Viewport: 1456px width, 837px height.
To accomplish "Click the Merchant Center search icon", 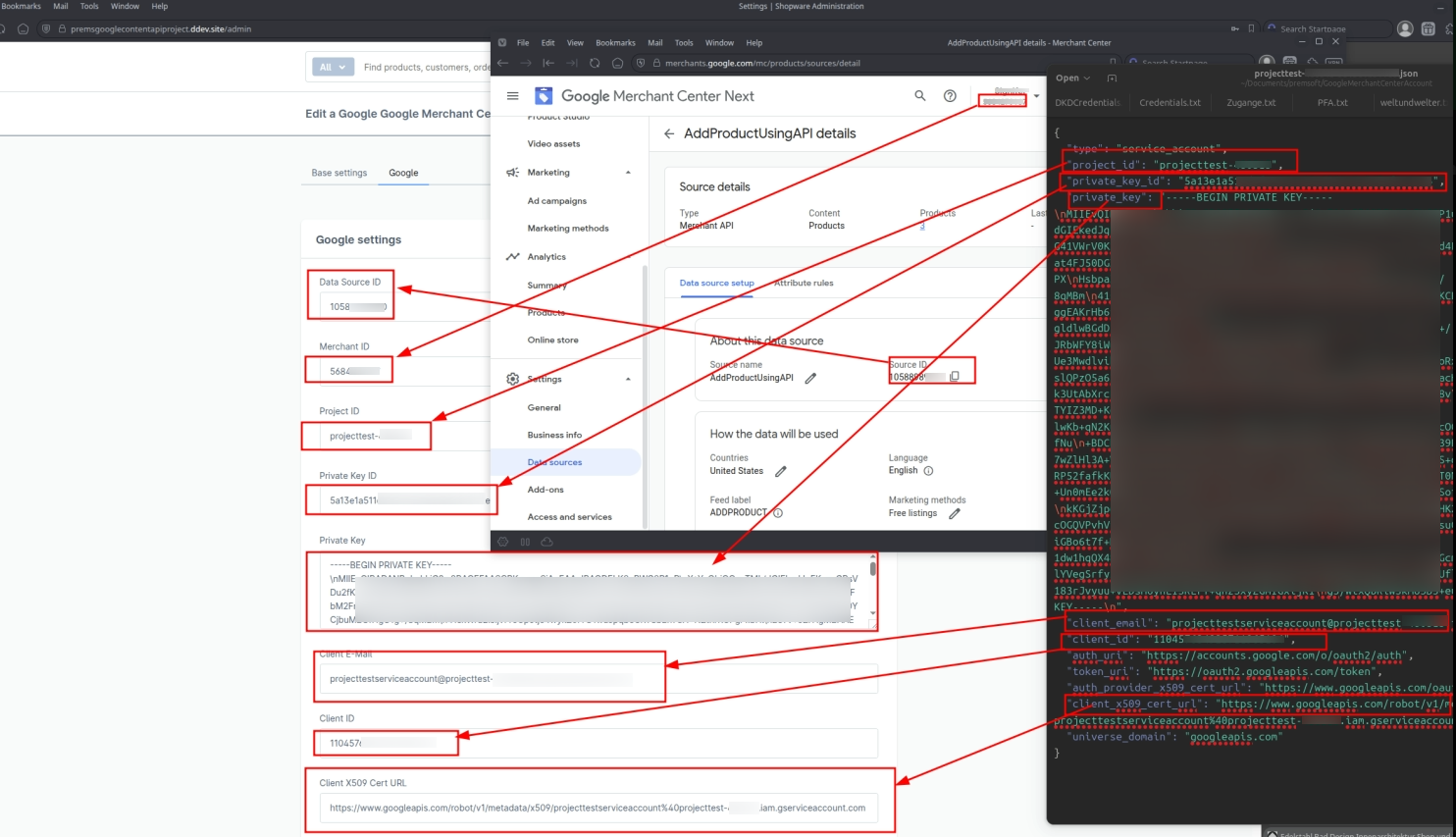I will tap(919, 96).
